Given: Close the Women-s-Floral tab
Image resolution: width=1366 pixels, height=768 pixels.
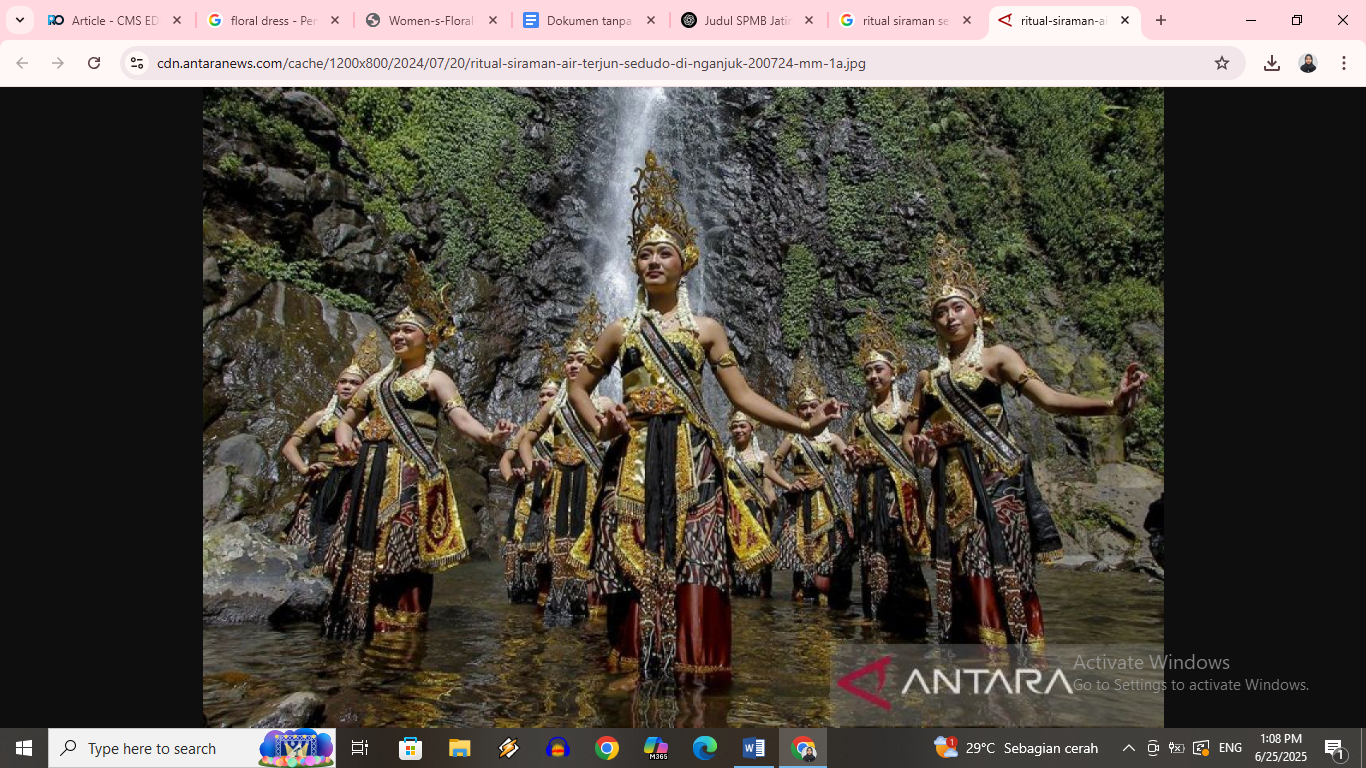Looking at the screenshot, I should (x=493, y=20).
